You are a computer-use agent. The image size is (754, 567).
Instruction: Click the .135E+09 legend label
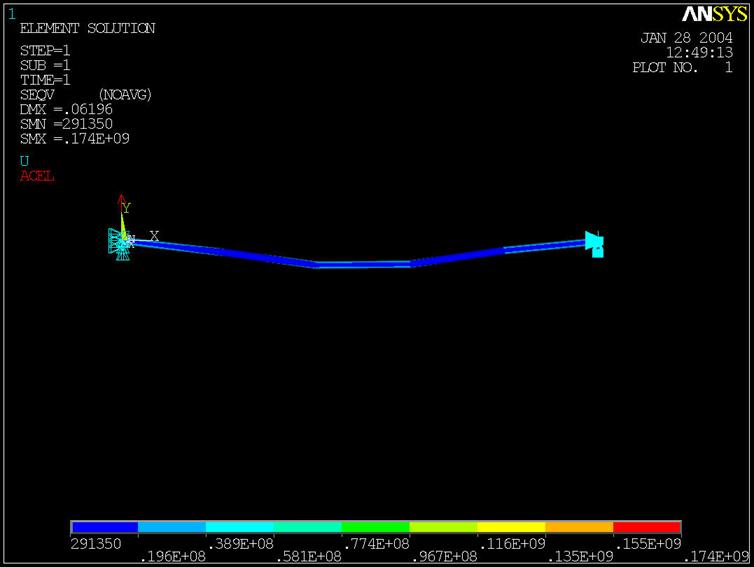click(581, 557)
